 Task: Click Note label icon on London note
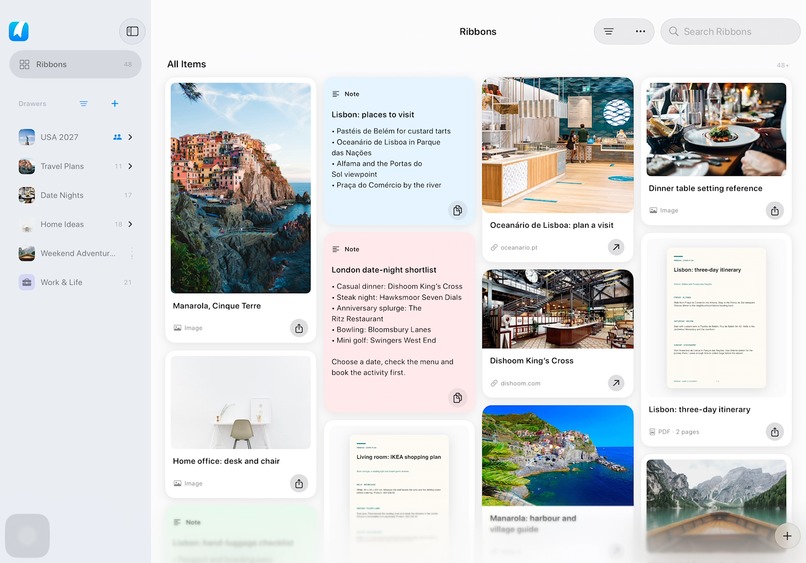pos(336,249)
